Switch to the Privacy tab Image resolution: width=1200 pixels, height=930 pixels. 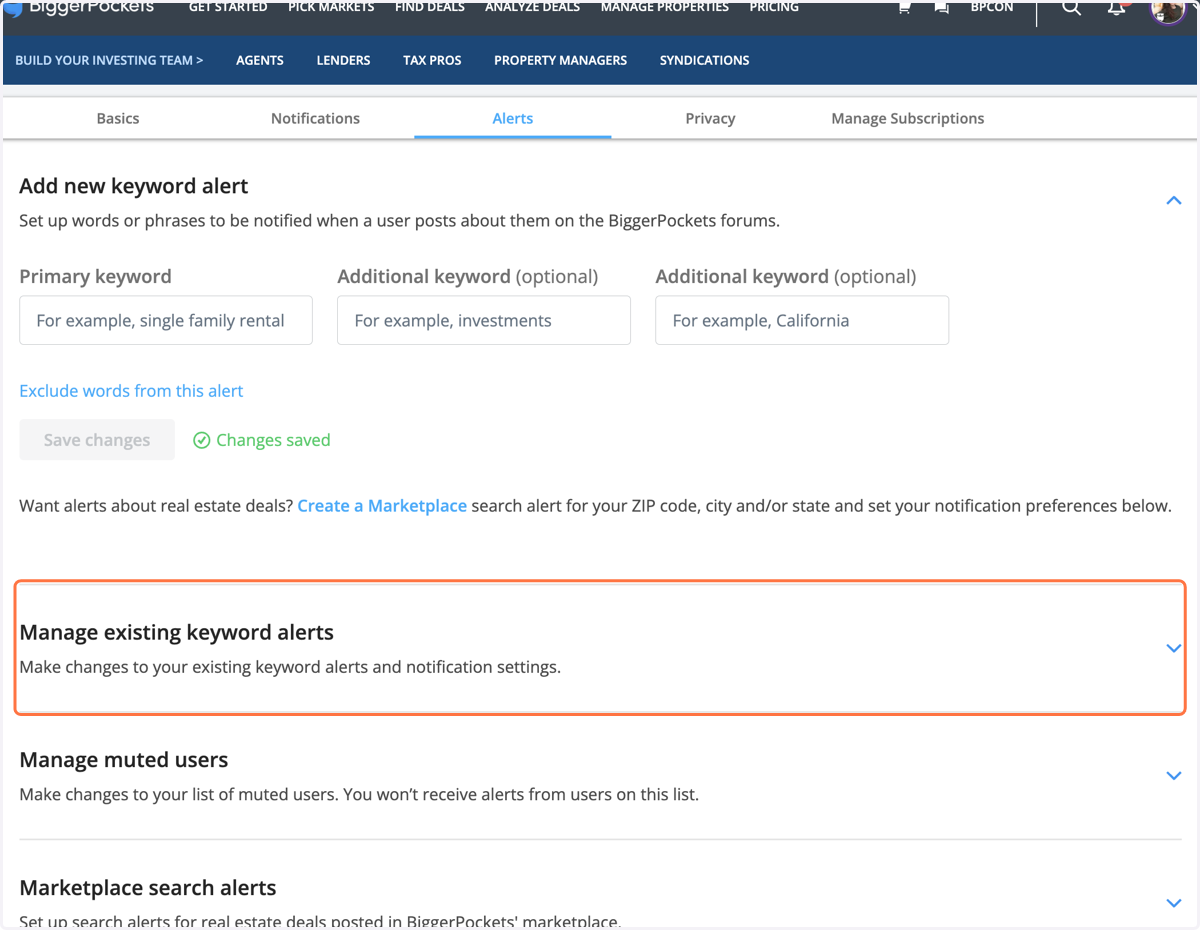[710, 118]
